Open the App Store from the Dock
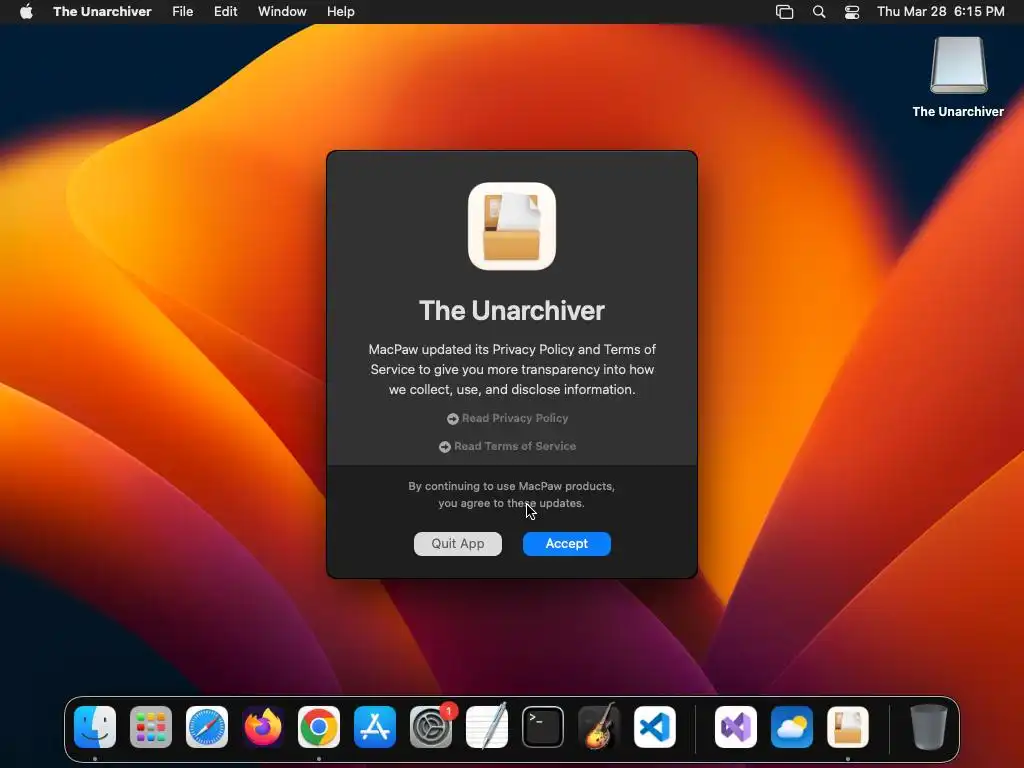The height and width of the screenshot is (768, 1024). pyautogui.click(x=375, y=727)
